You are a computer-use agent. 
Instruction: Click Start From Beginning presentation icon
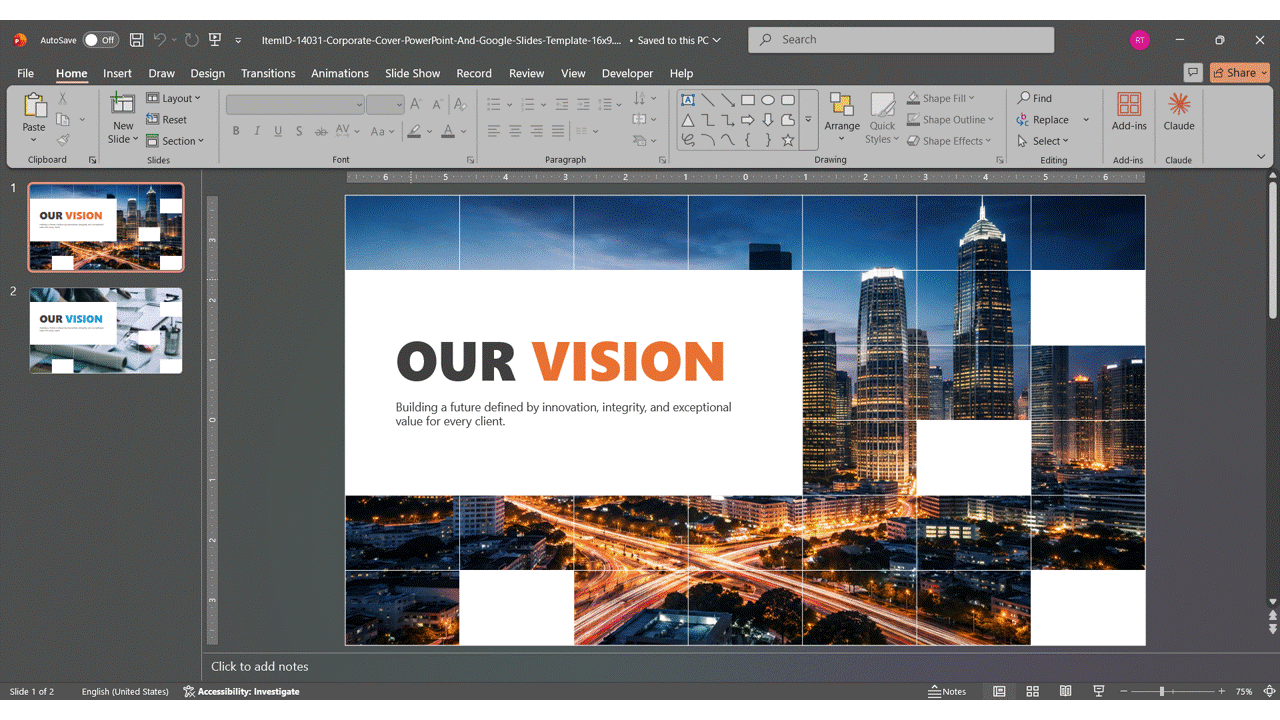tap(215, 40)
